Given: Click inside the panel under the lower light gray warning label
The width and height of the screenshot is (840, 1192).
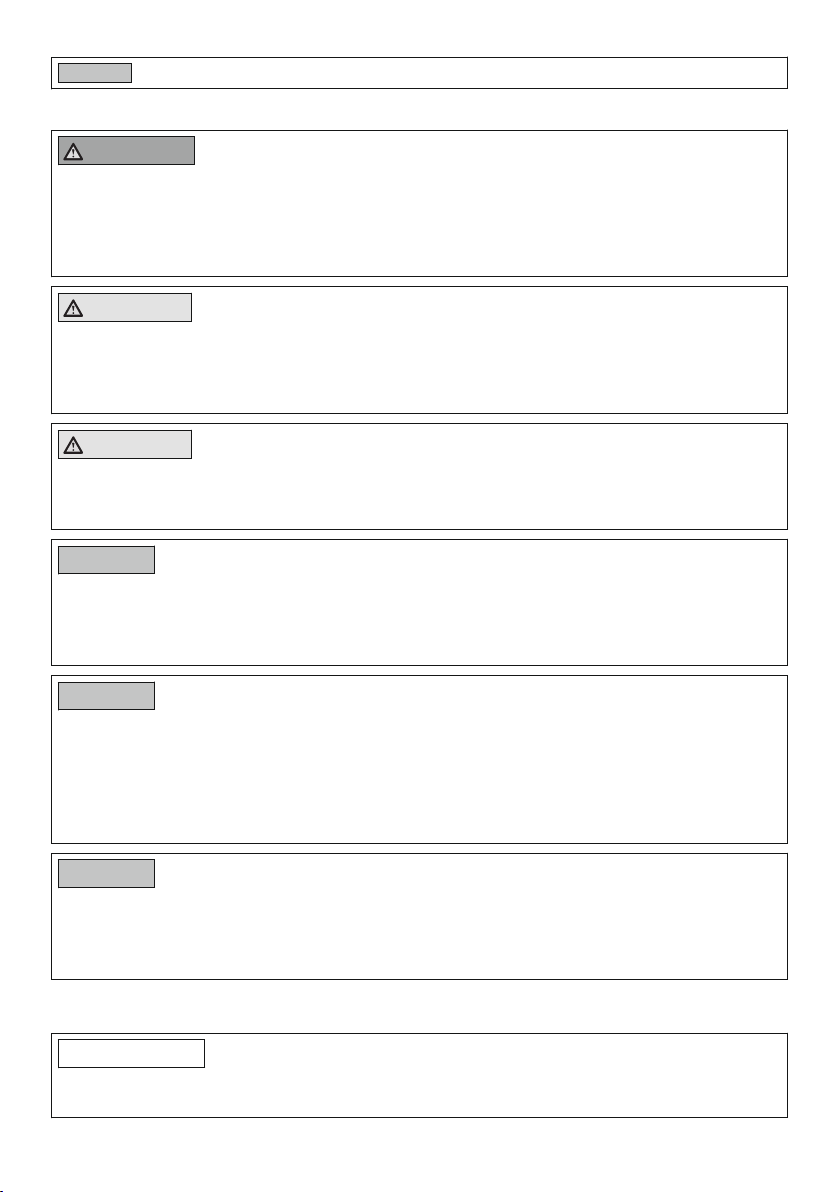Looking at the screenshot, I should coord(419,493).
